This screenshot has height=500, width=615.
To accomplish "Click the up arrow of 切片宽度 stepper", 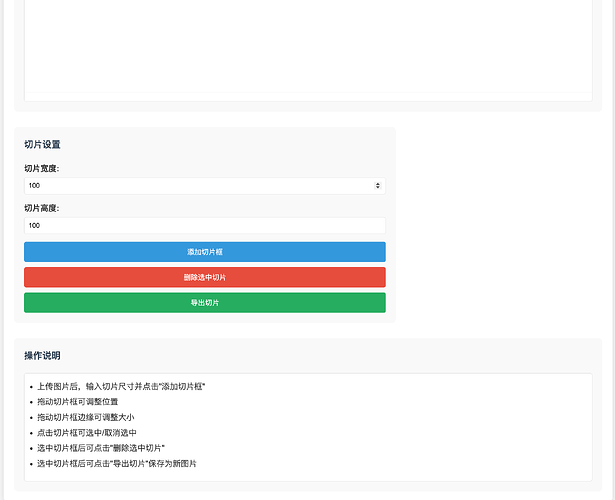I will pos(377,183).
